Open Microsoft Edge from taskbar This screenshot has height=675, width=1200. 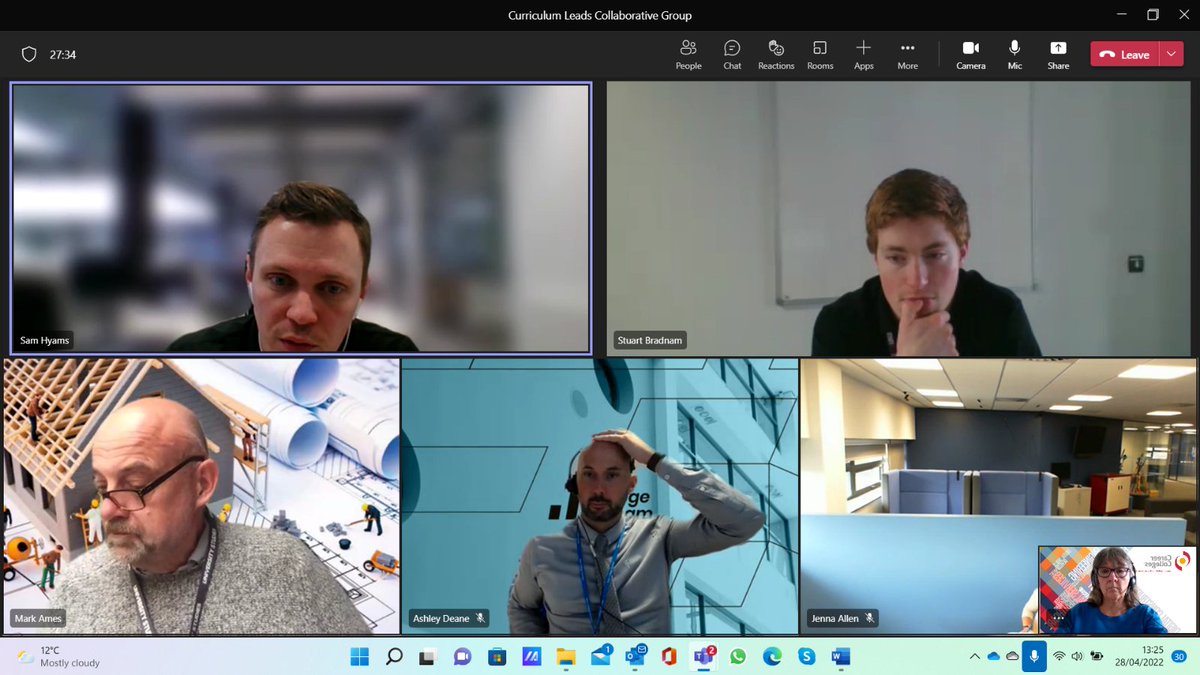[772, 656]
